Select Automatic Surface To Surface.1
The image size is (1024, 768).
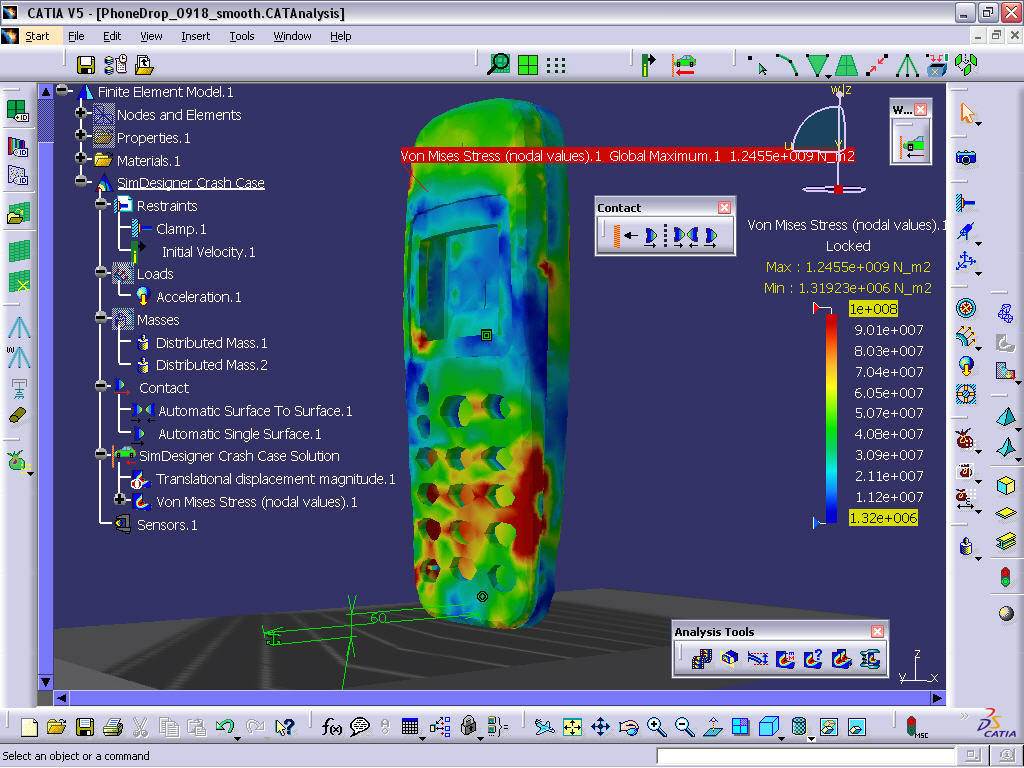[x=255, y=411]
